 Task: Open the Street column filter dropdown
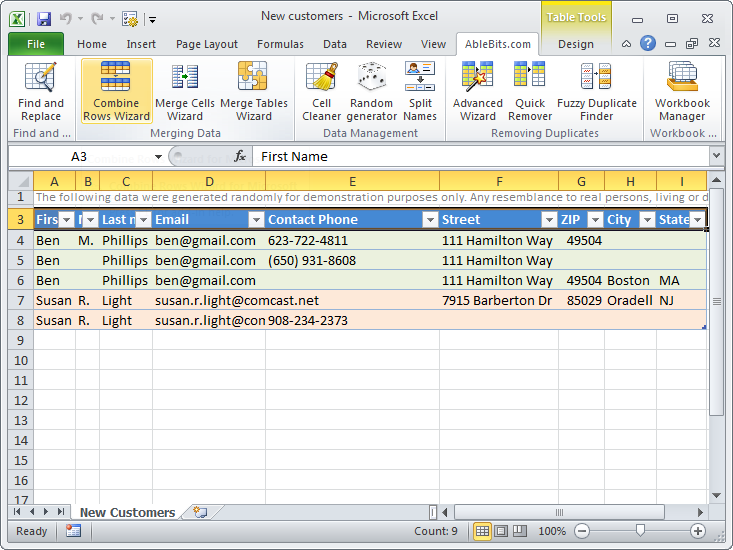(549, 220)
